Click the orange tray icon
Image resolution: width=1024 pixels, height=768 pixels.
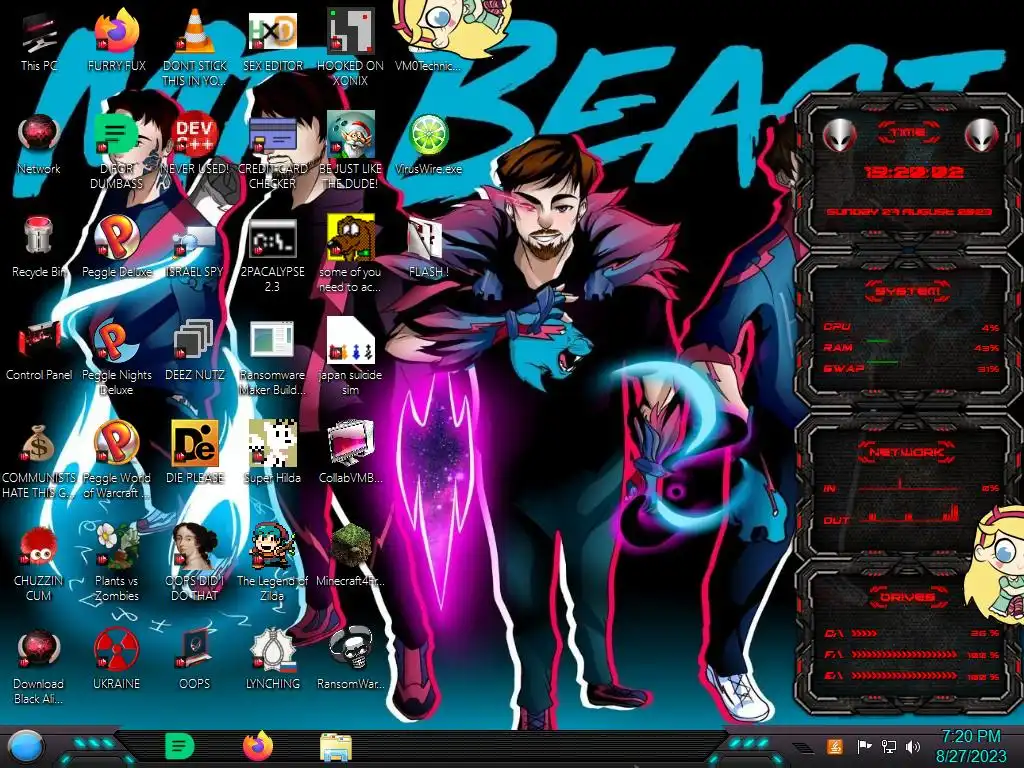[835, 746]
